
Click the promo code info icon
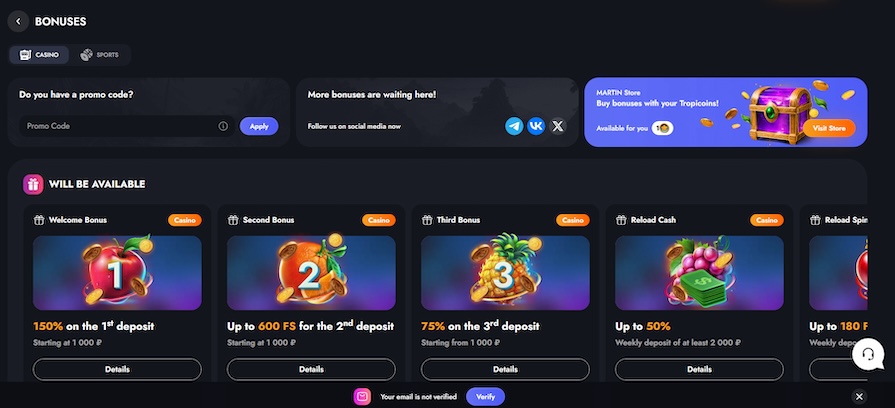223,126
